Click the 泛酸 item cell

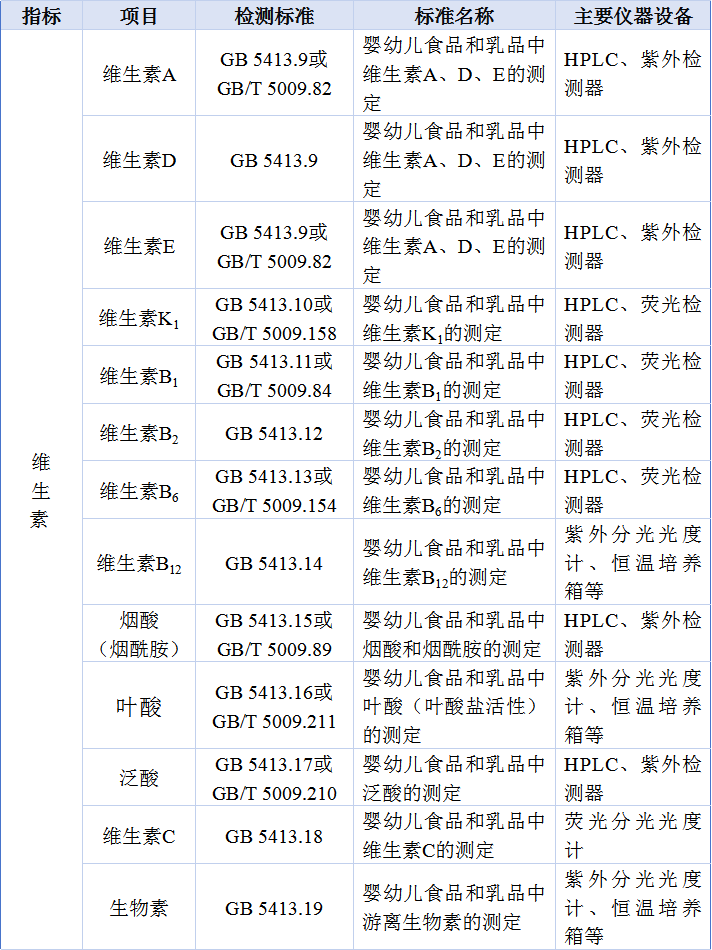pyautogui.click(x=139, y=777)
